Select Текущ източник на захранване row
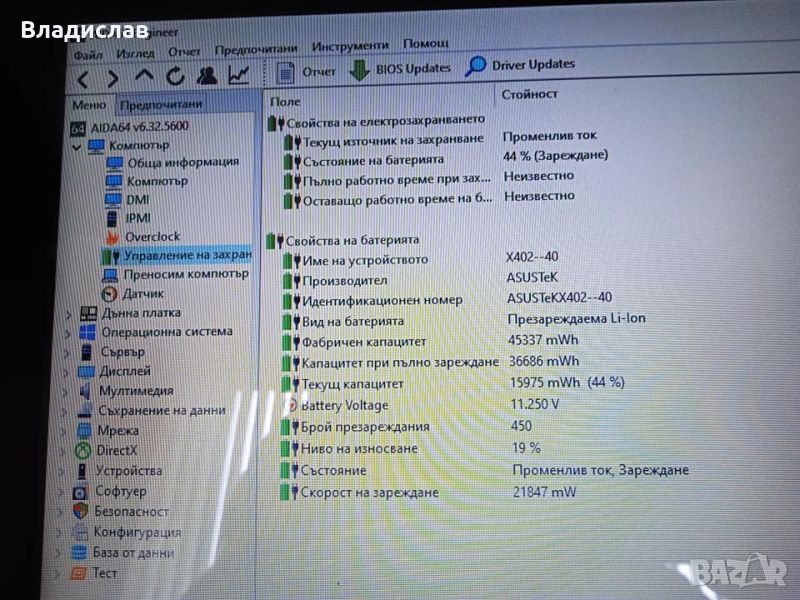 [x=384, y=140]
